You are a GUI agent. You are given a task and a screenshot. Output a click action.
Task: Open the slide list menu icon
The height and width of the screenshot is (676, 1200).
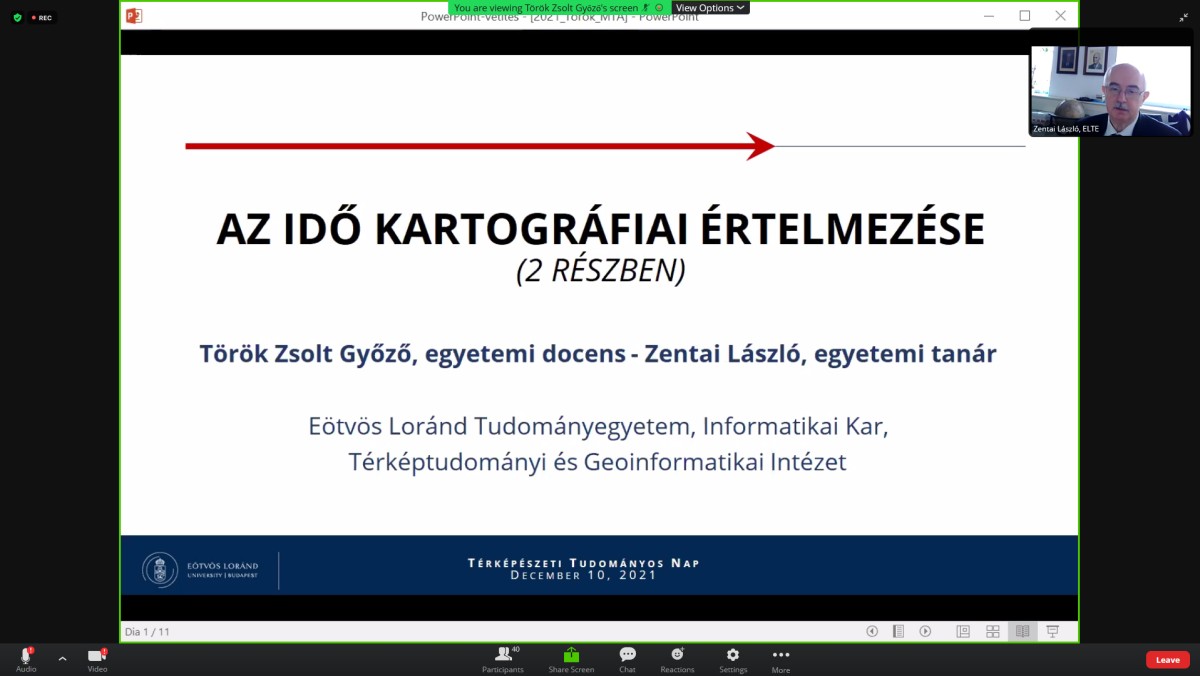[x=898, y=631]
